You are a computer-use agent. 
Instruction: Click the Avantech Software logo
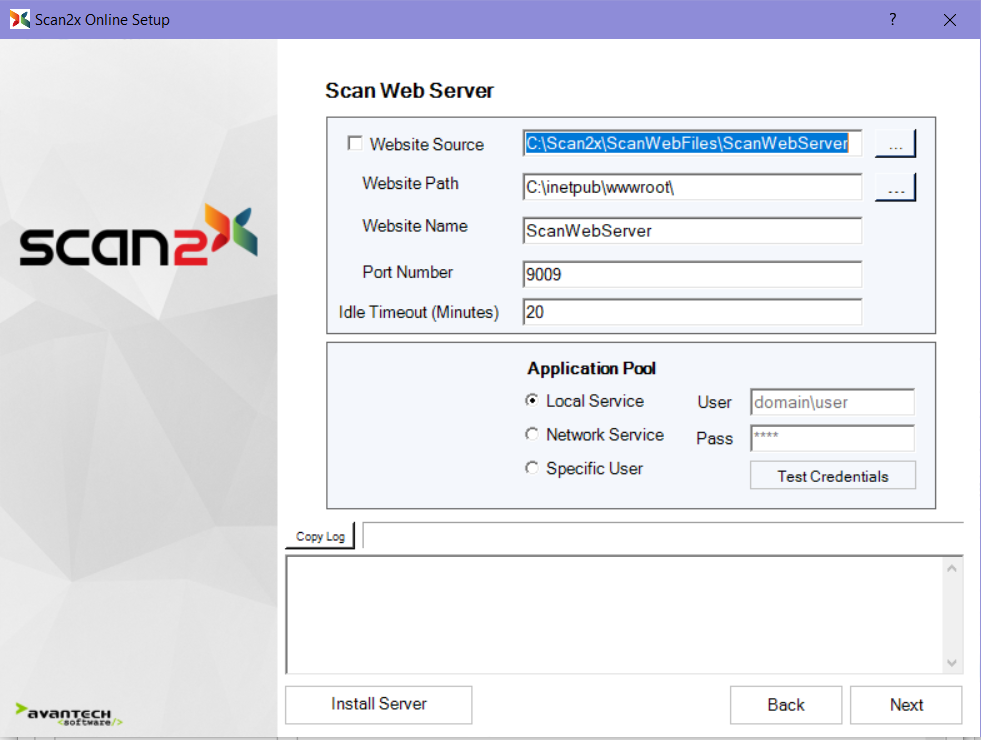point(70,714)
